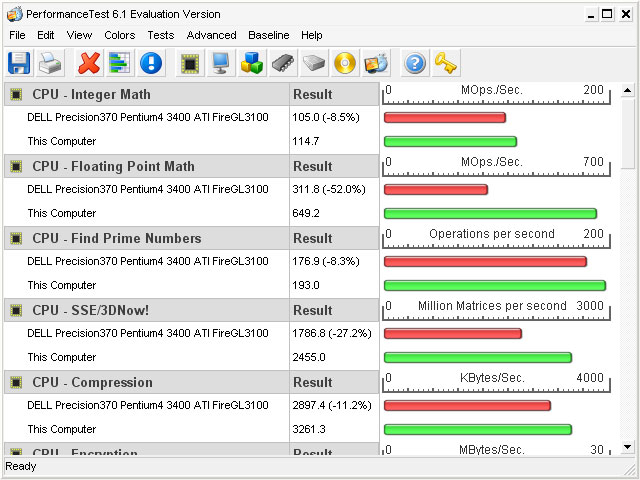Click the Ready status bar text
This screenshot has width=640, height=480.
point(20,466)
